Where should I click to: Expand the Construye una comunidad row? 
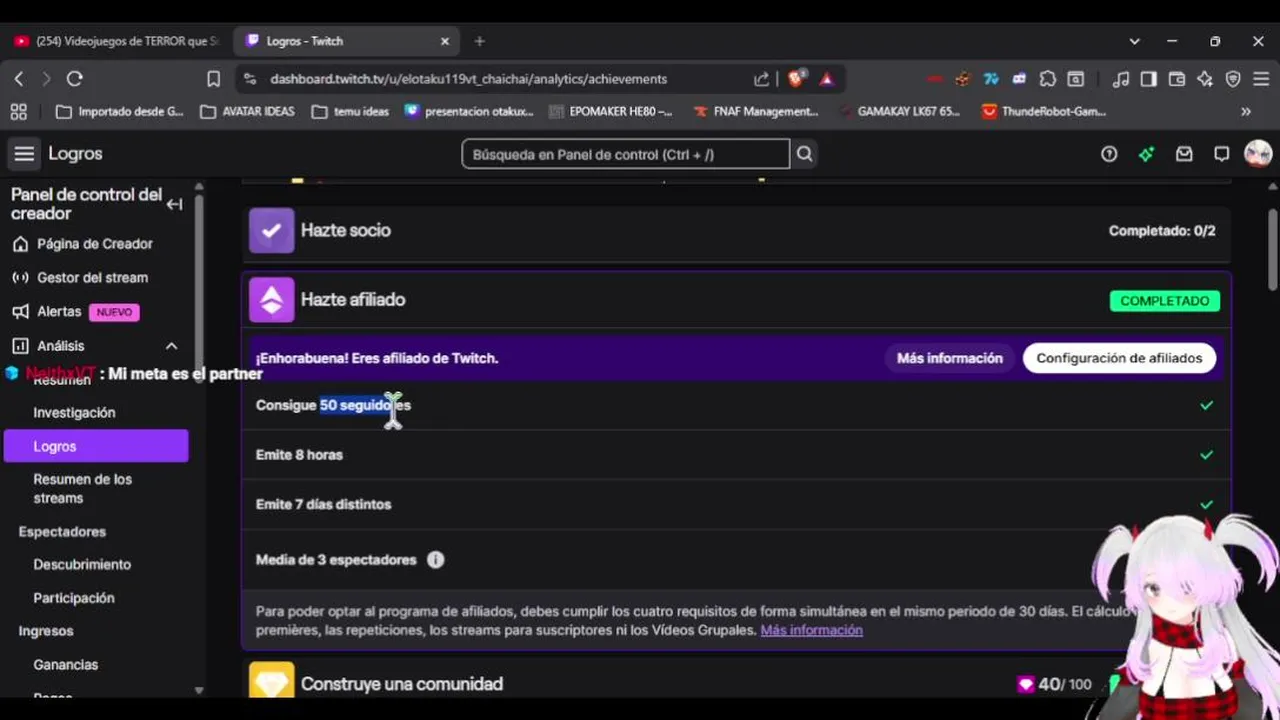[x=736, y=680]
